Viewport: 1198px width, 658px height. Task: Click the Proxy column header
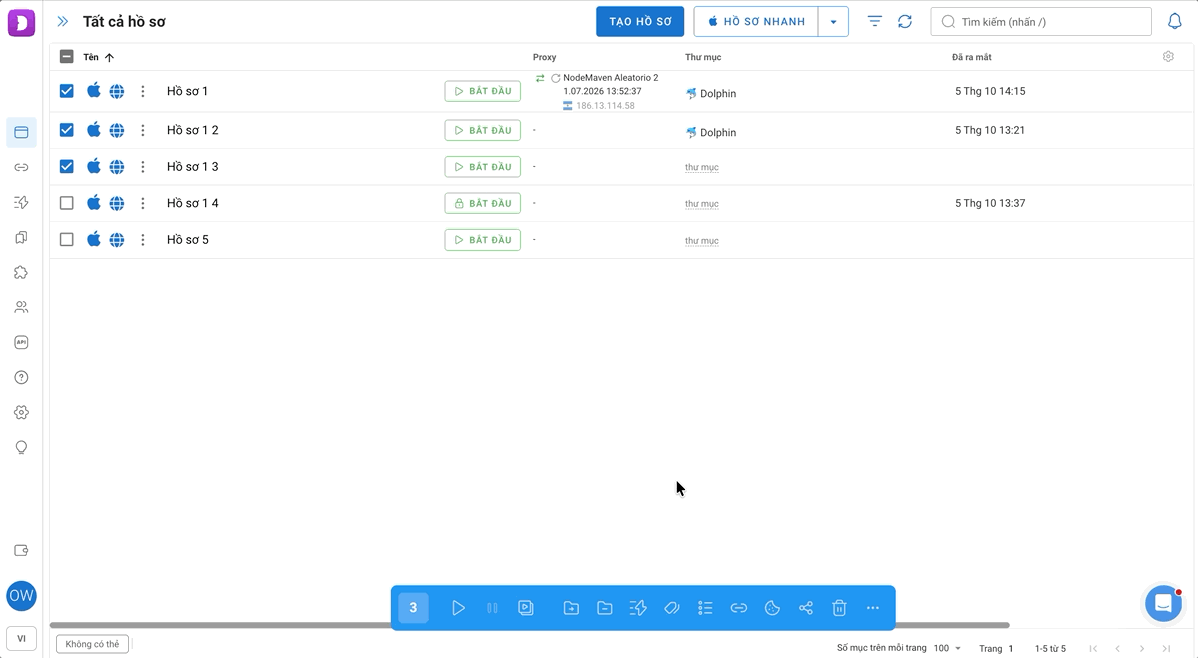545,57
